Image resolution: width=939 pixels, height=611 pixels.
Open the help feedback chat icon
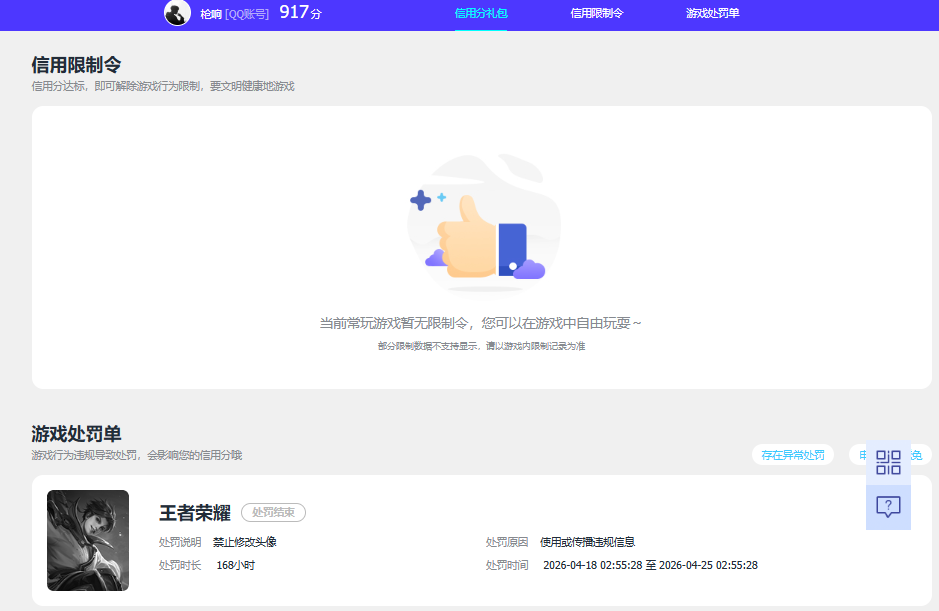click(x=888, y=507)
